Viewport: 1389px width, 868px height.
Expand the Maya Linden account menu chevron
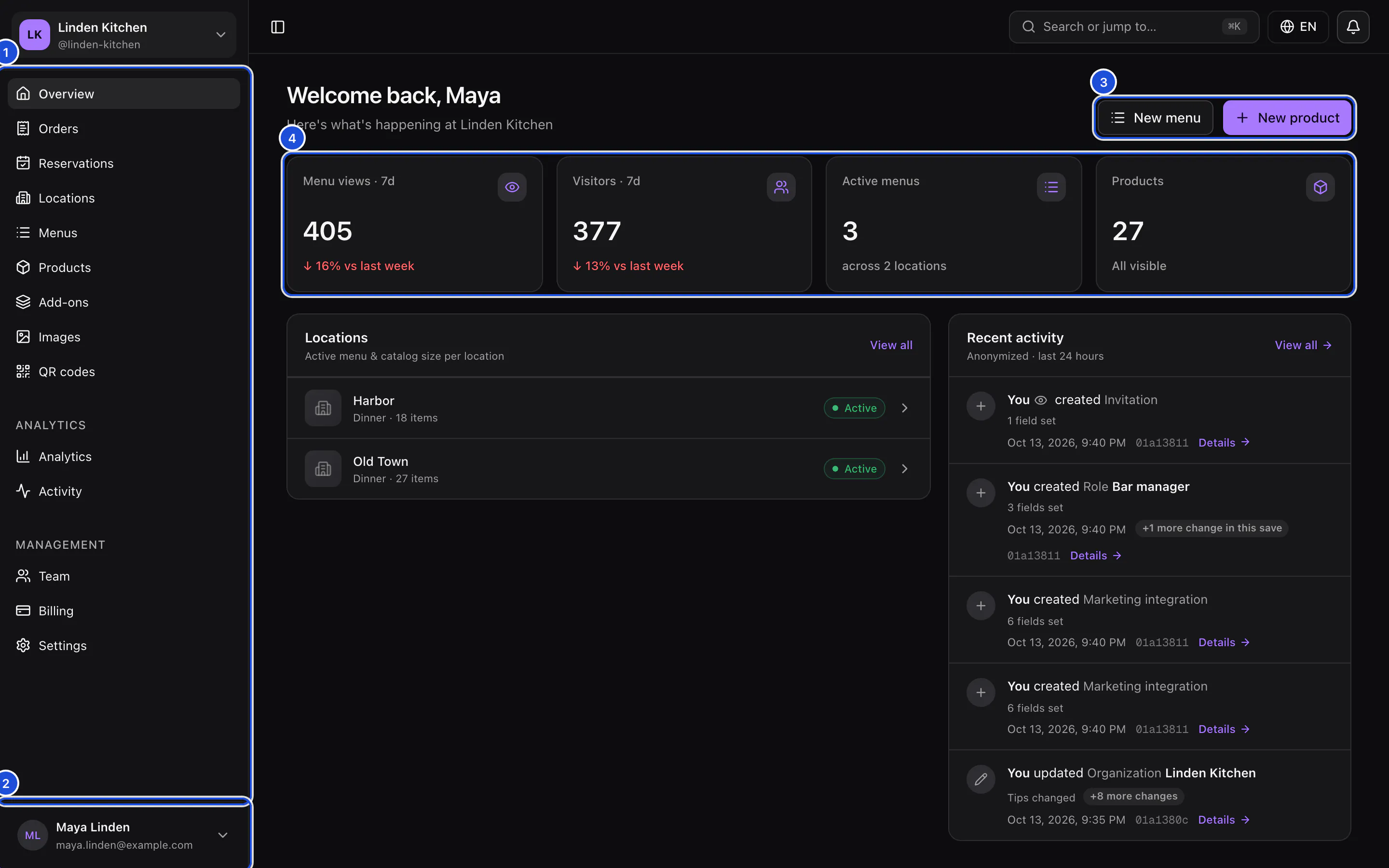tap(223, 835)
